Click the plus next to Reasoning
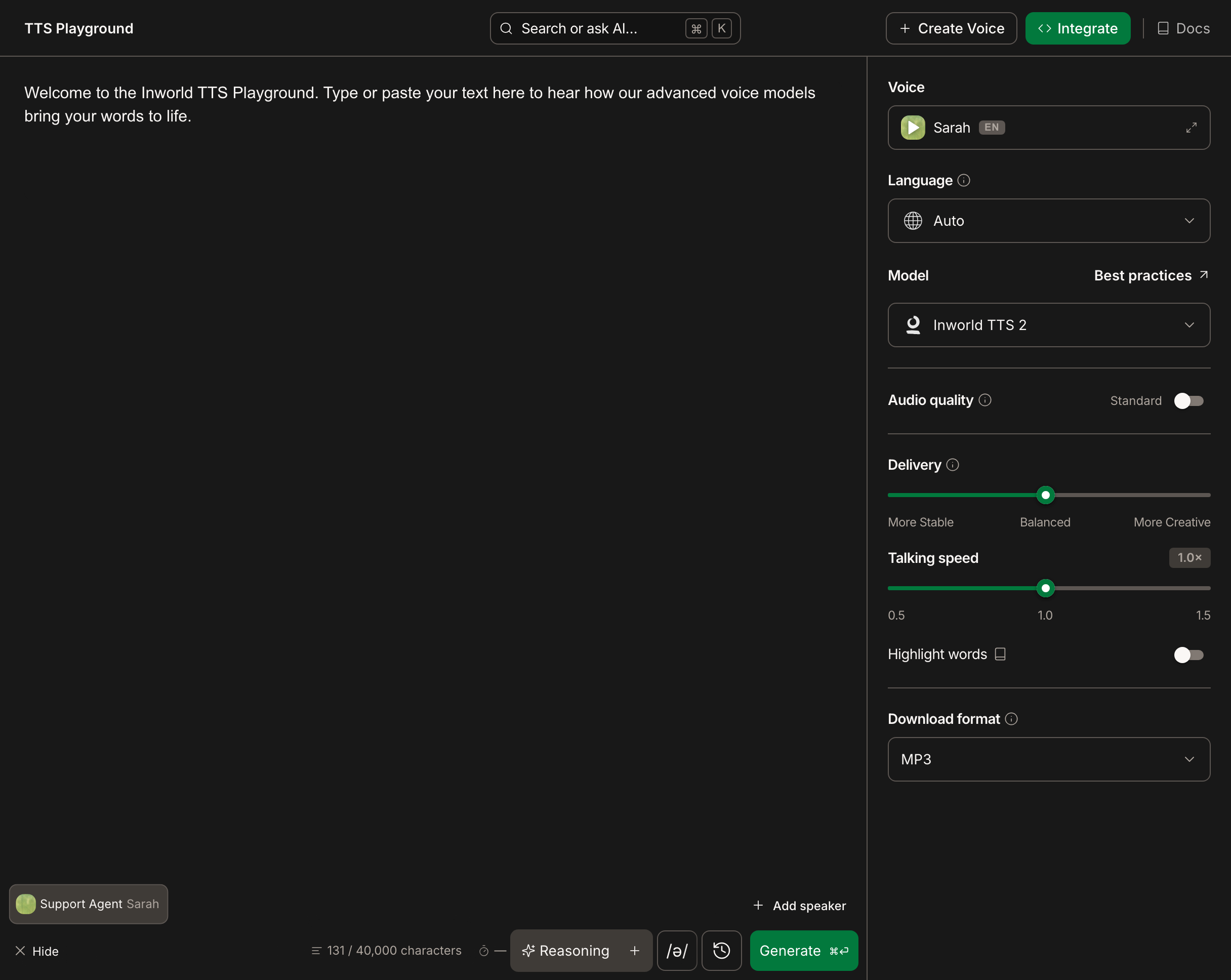This screenshot has width=1231, height=980. tap(634, 950)
